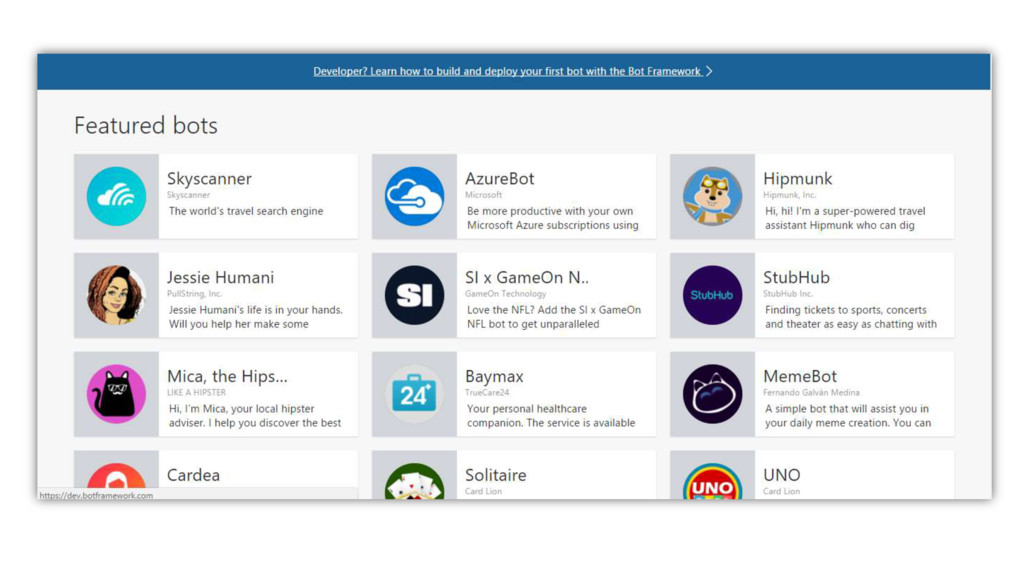Open Jessie Humani's portrait avatar
This screenshot has height=576, width=1024.
(116, 295)
